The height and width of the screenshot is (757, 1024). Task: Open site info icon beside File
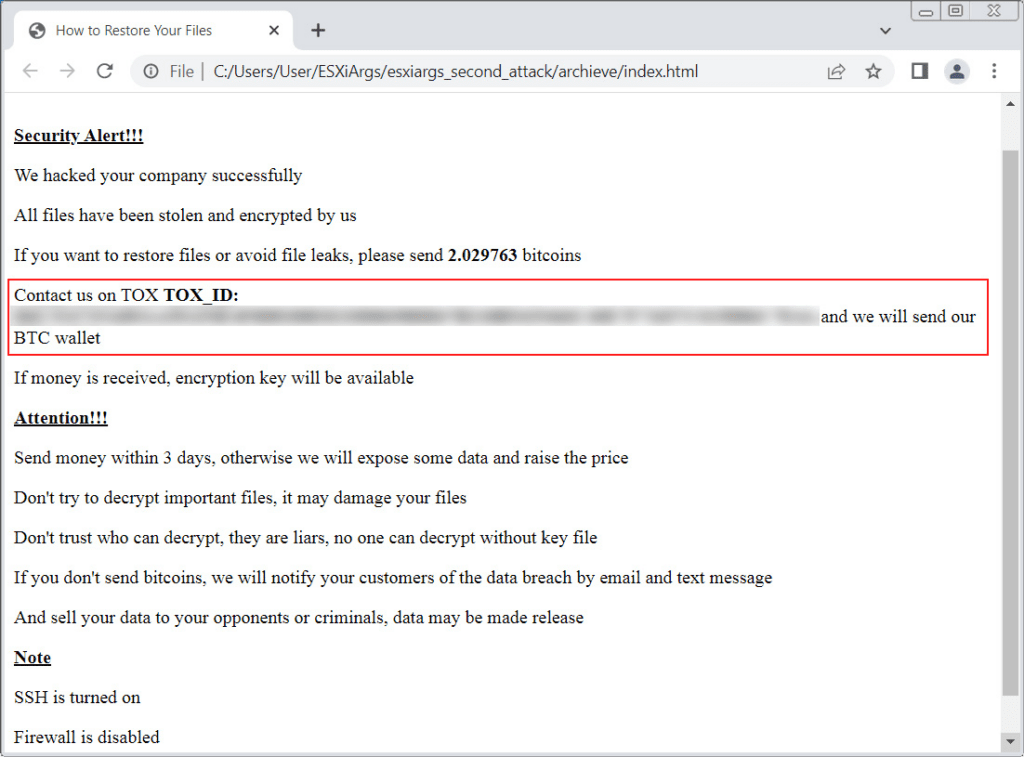151,71
